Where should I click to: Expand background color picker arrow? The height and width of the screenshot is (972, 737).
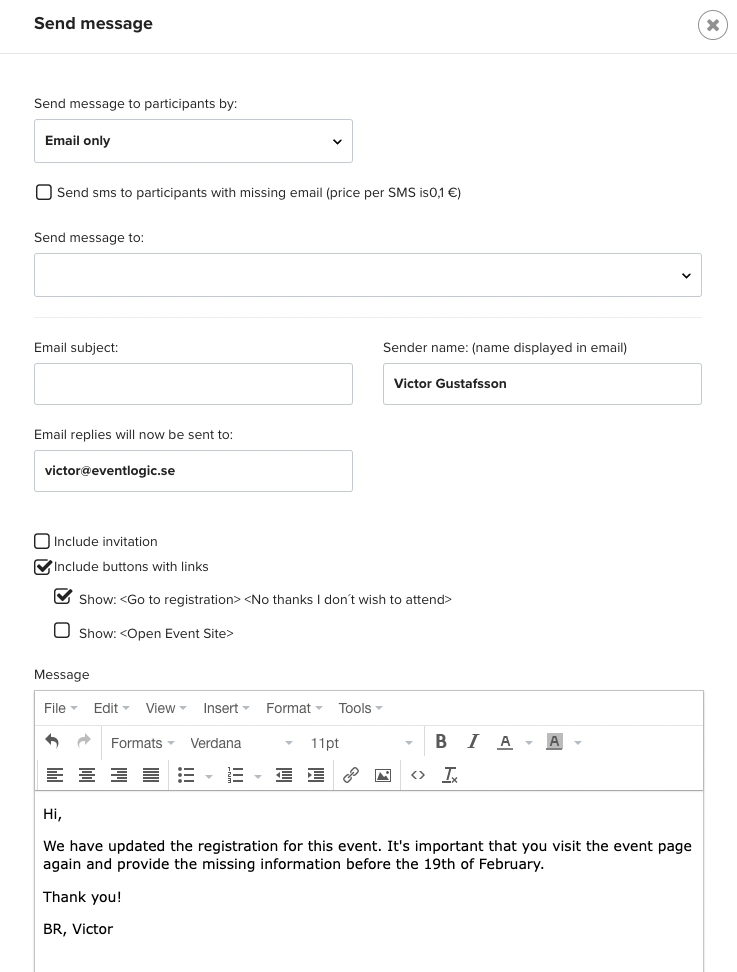[x=578, y=743]
